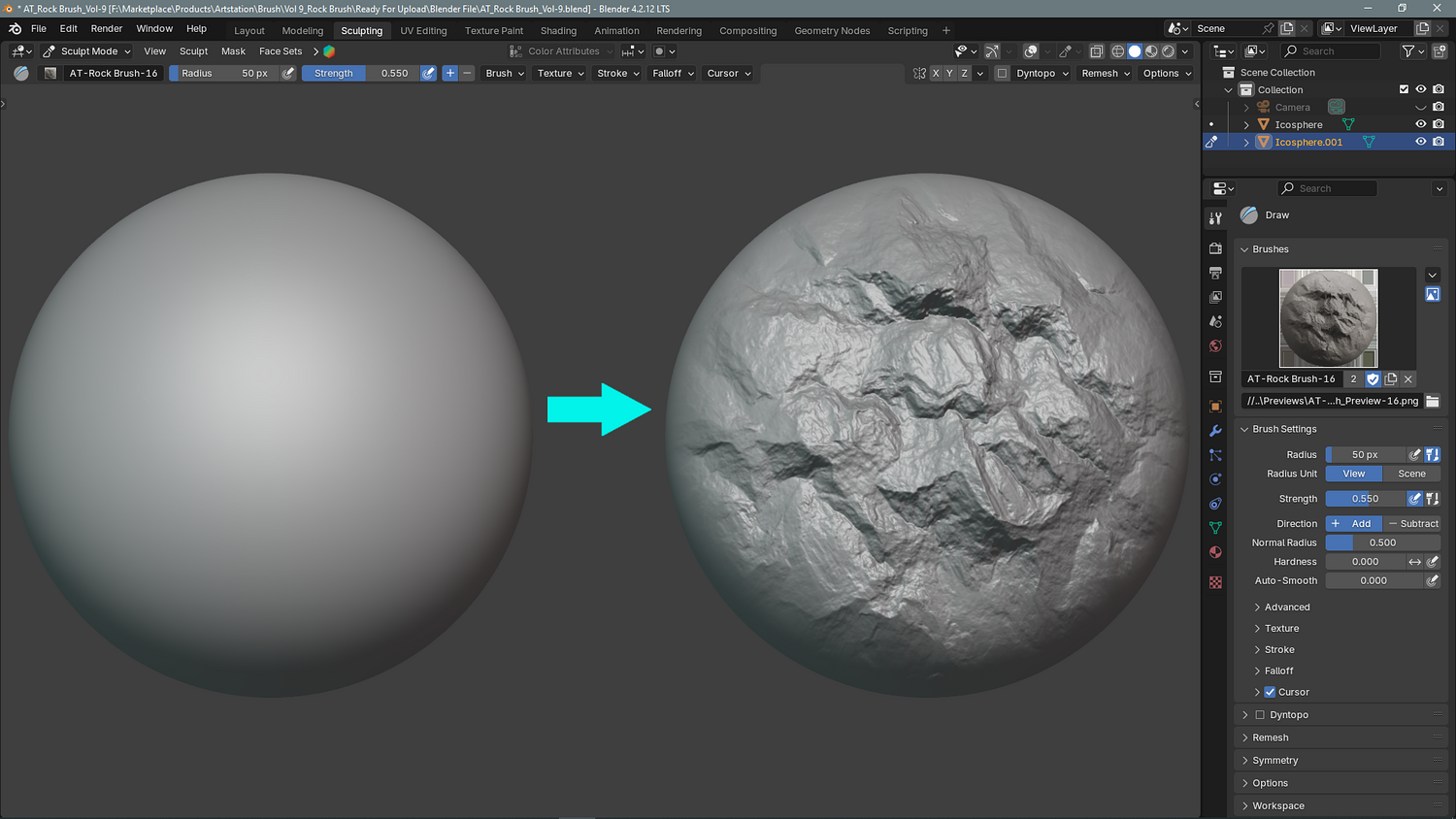Switch to the Texture Paint workspace tab
The width and height of the screenshot is (1456, 819).
(x=494, y=31)
